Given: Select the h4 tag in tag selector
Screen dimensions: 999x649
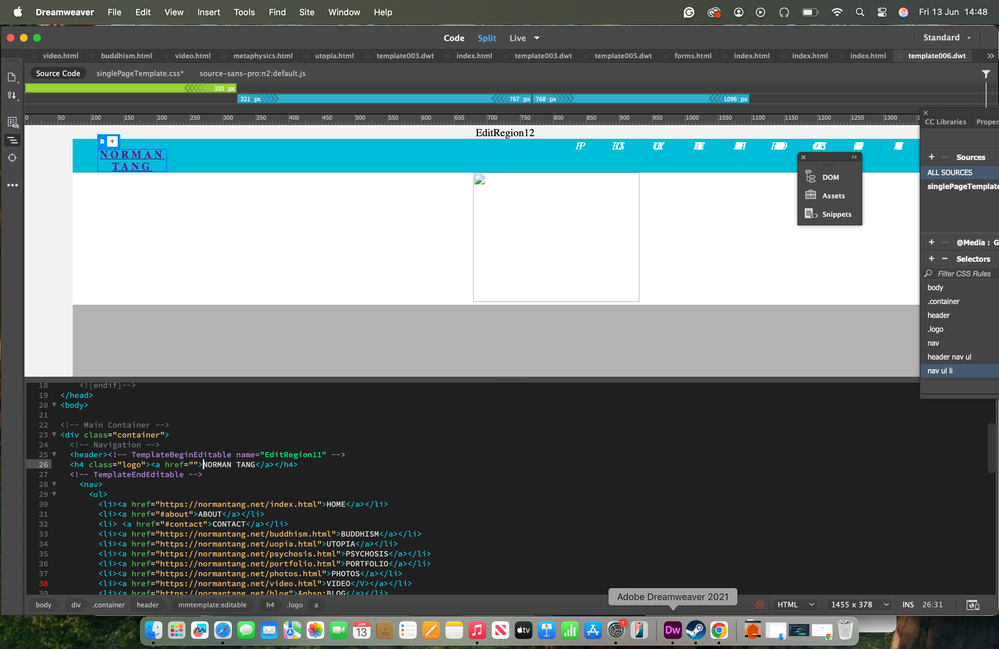Looking at the screenshot, I should click(x=270, y=605).
